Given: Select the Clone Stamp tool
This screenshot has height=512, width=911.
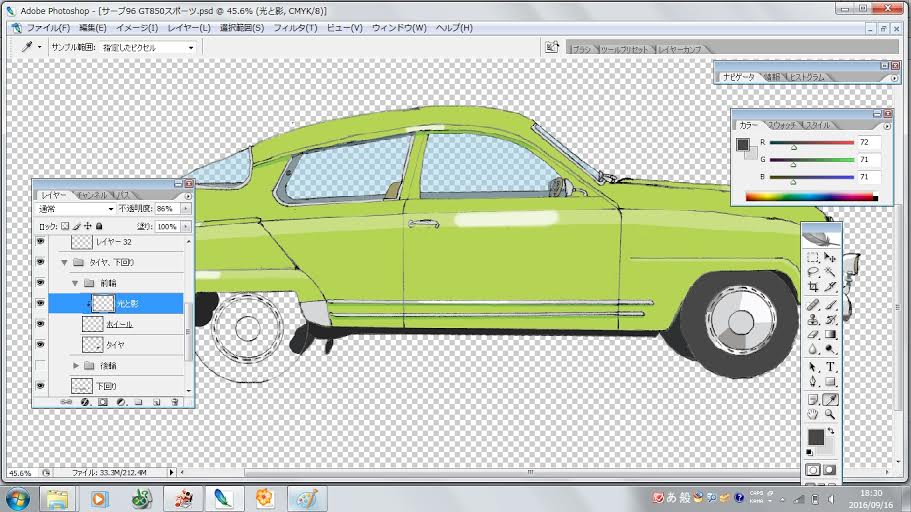Looking at the screenshot, I should [x=813, y=319].
